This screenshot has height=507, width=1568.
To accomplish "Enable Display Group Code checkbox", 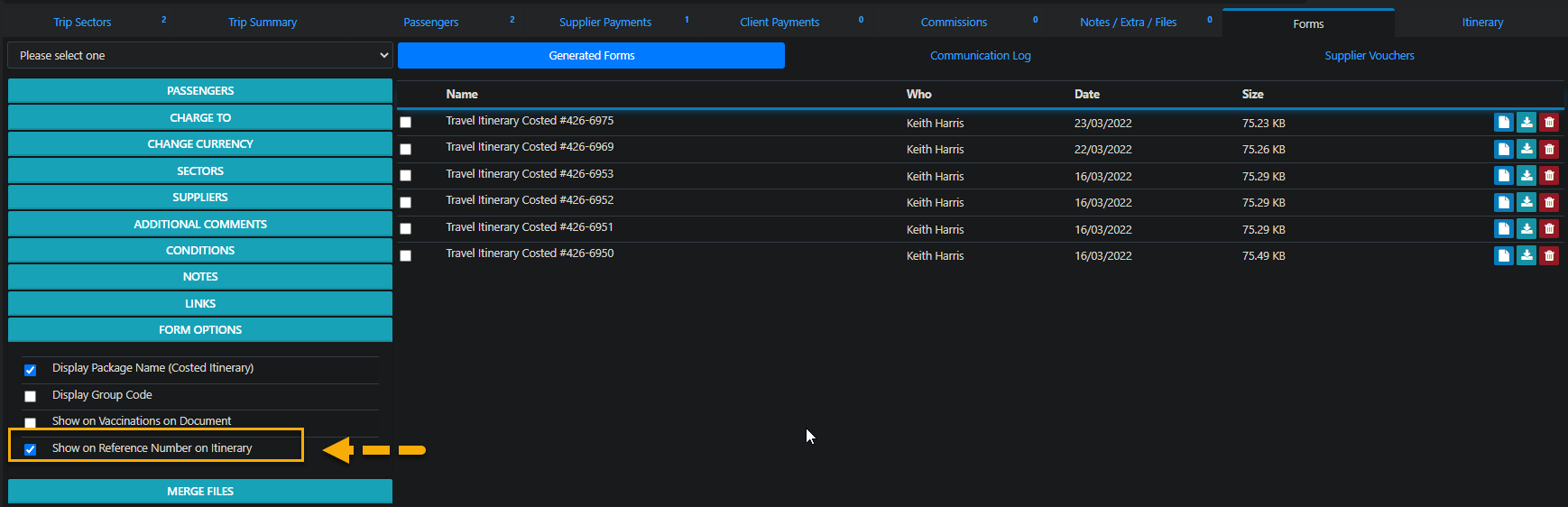I will coord(31,396).
